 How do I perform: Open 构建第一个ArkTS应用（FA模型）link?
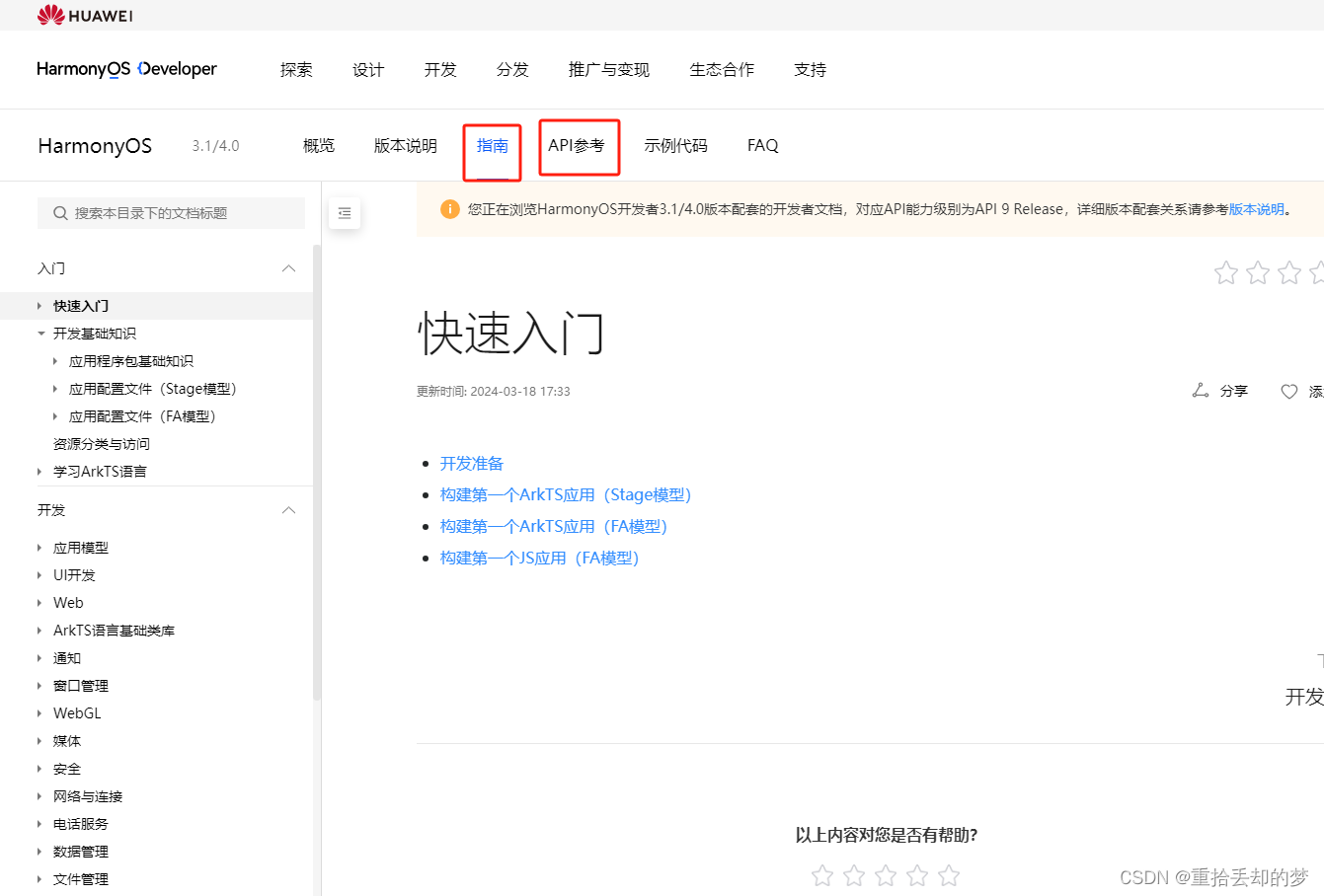pos(554,526)
